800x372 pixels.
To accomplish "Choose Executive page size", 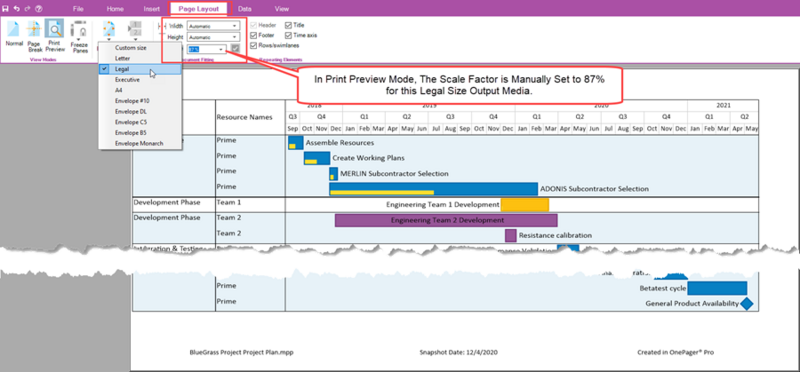I will [140, 80].
